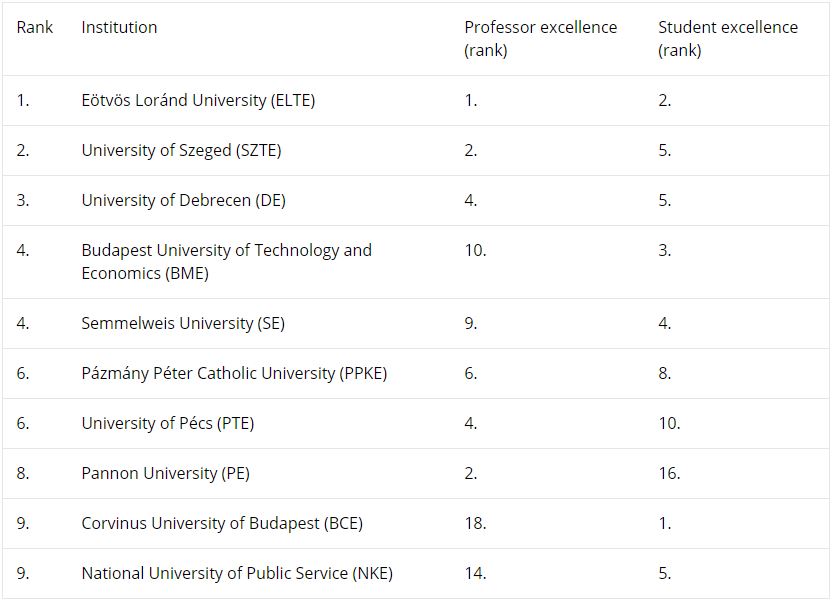Screen dimensions: 833x602
Task: Click University of Debrecen (DE) entry
Action: [x=183, y=200]
